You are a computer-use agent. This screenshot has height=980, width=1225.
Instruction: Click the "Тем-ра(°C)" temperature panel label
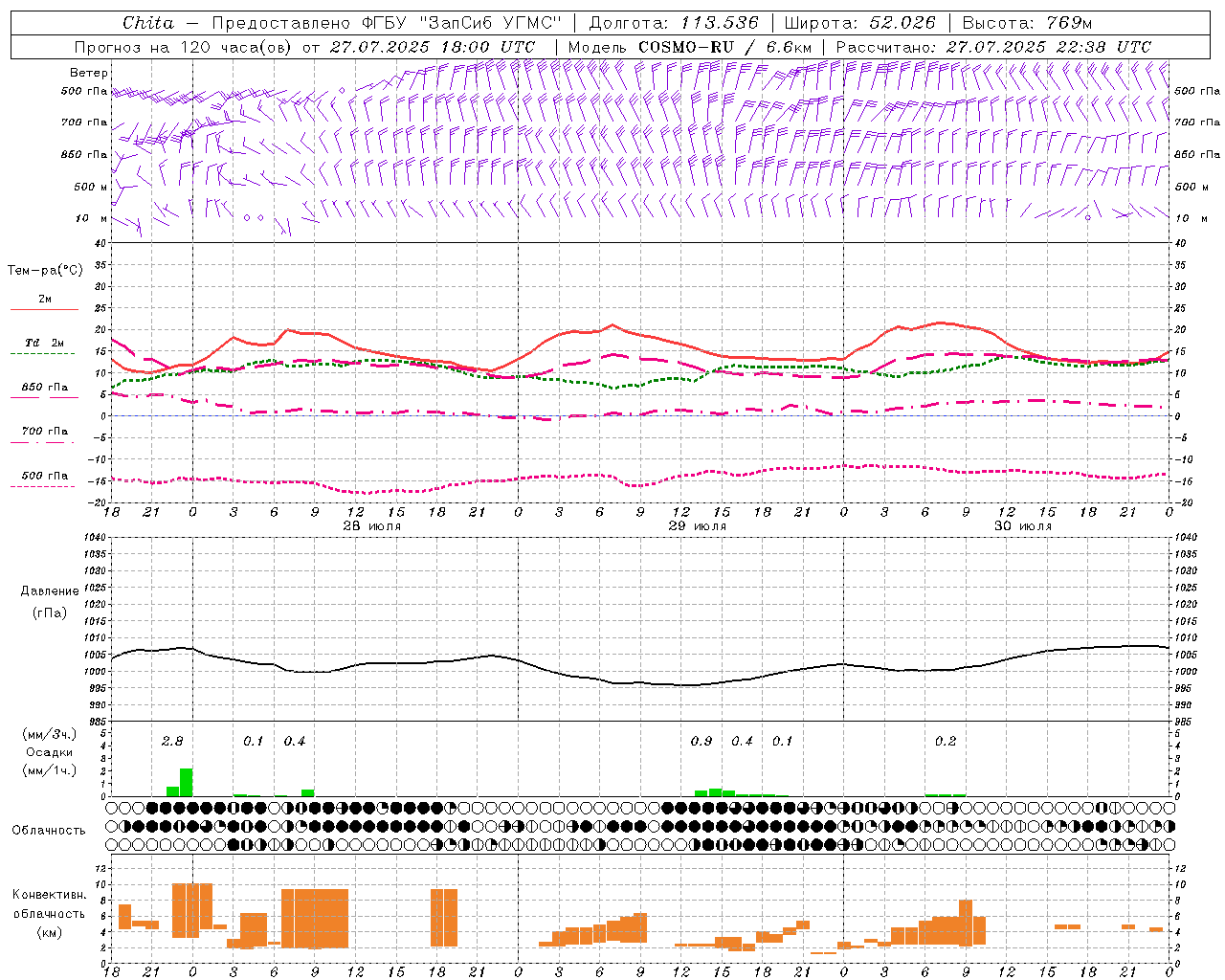45,271
